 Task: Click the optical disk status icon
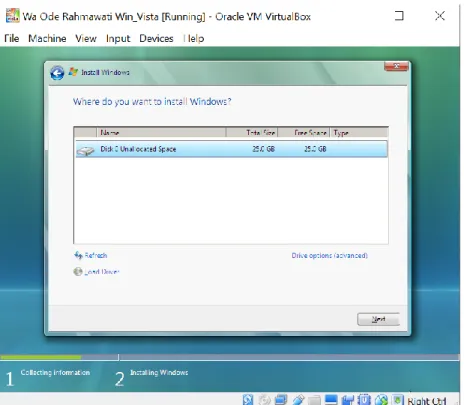[x=265, y=400]
